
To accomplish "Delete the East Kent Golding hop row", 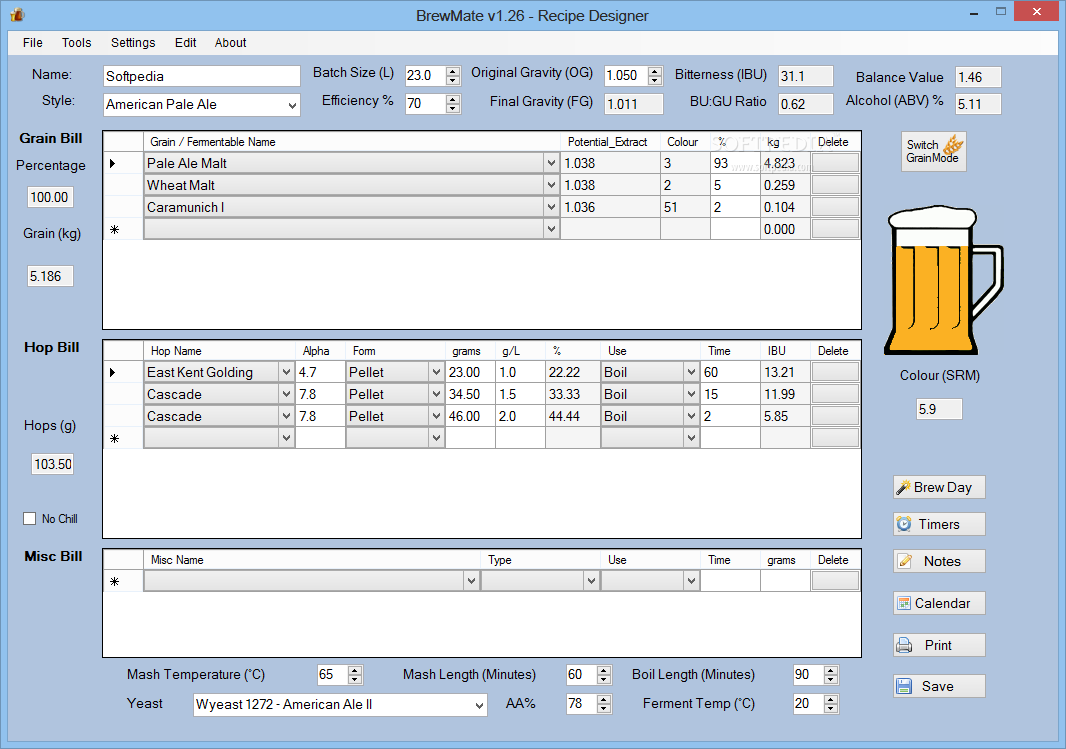I will tap(835, 372).
